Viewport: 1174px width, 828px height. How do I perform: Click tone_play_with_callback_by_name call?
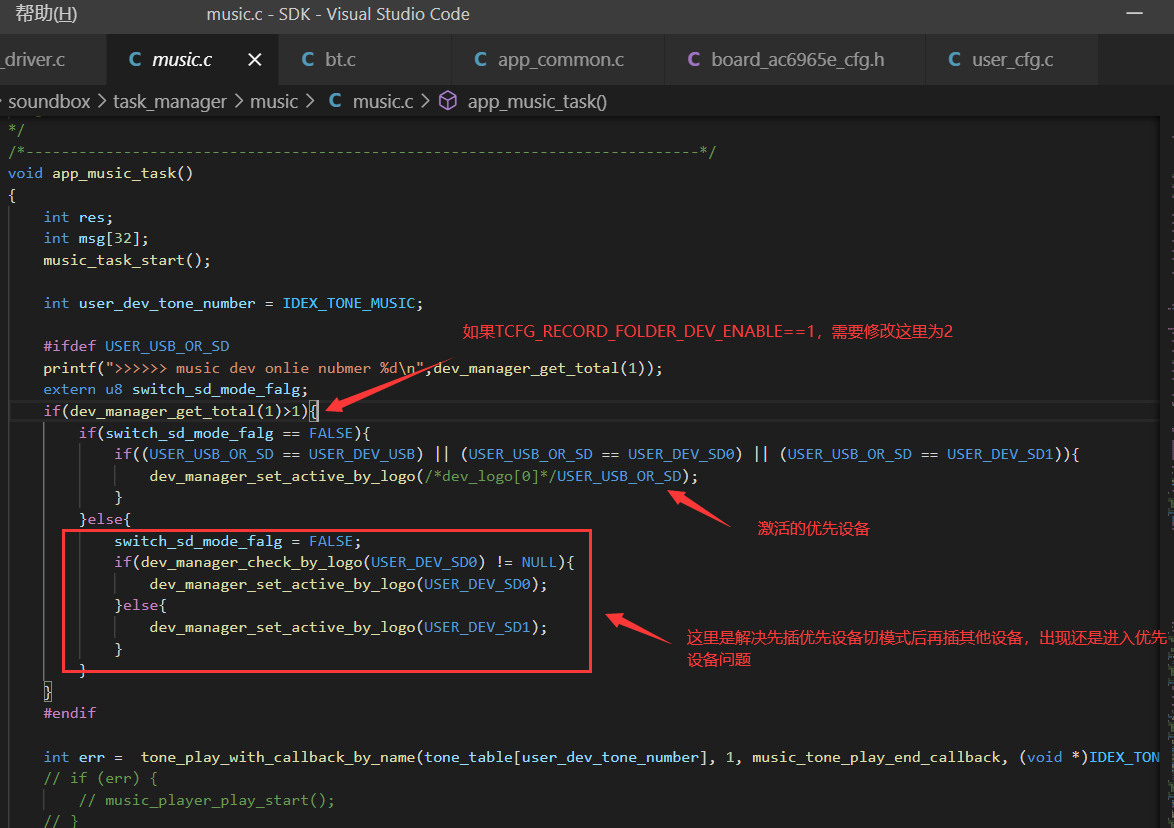tap(278, 758)
